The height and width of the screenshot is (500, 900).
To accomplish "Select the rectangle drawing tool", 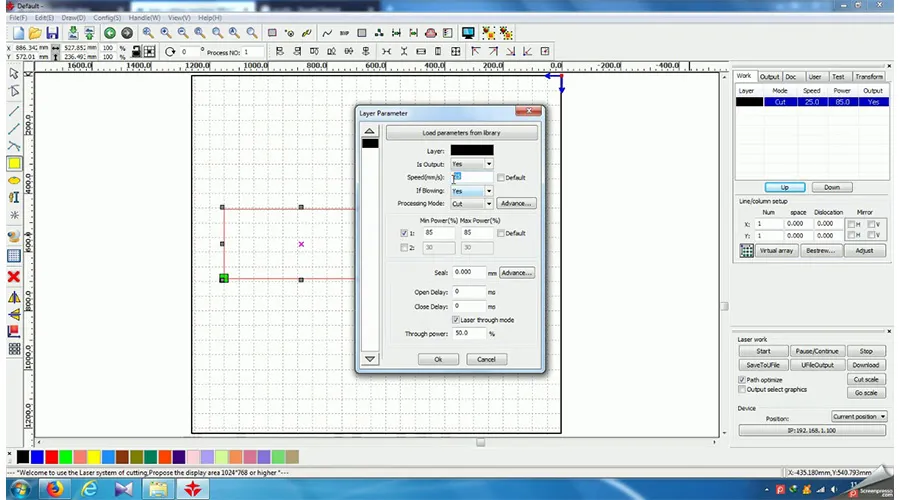I will [x=14, y=163].
